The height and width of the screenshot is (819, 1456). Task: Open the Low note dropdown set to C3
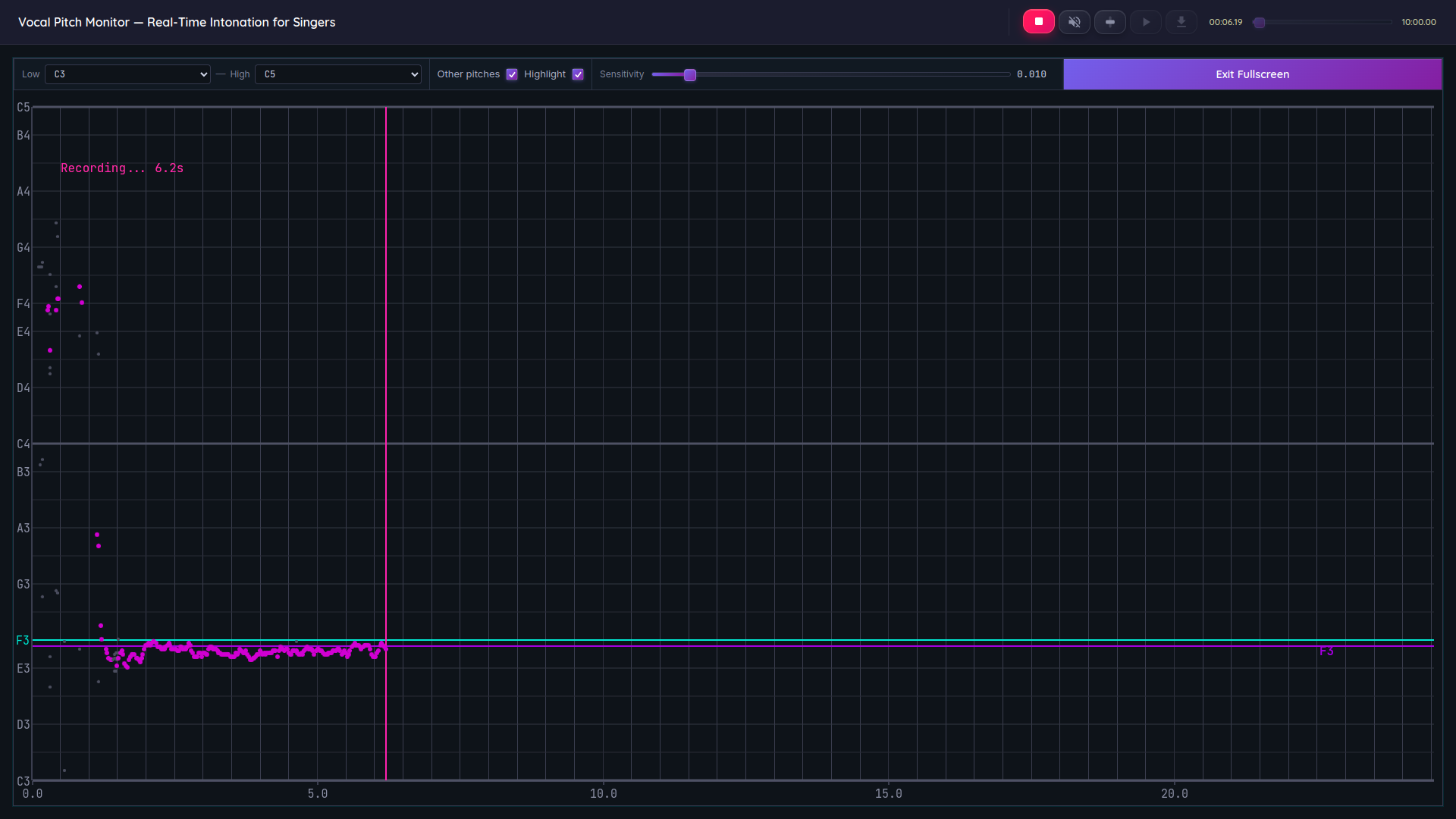[x=127, y=74]
